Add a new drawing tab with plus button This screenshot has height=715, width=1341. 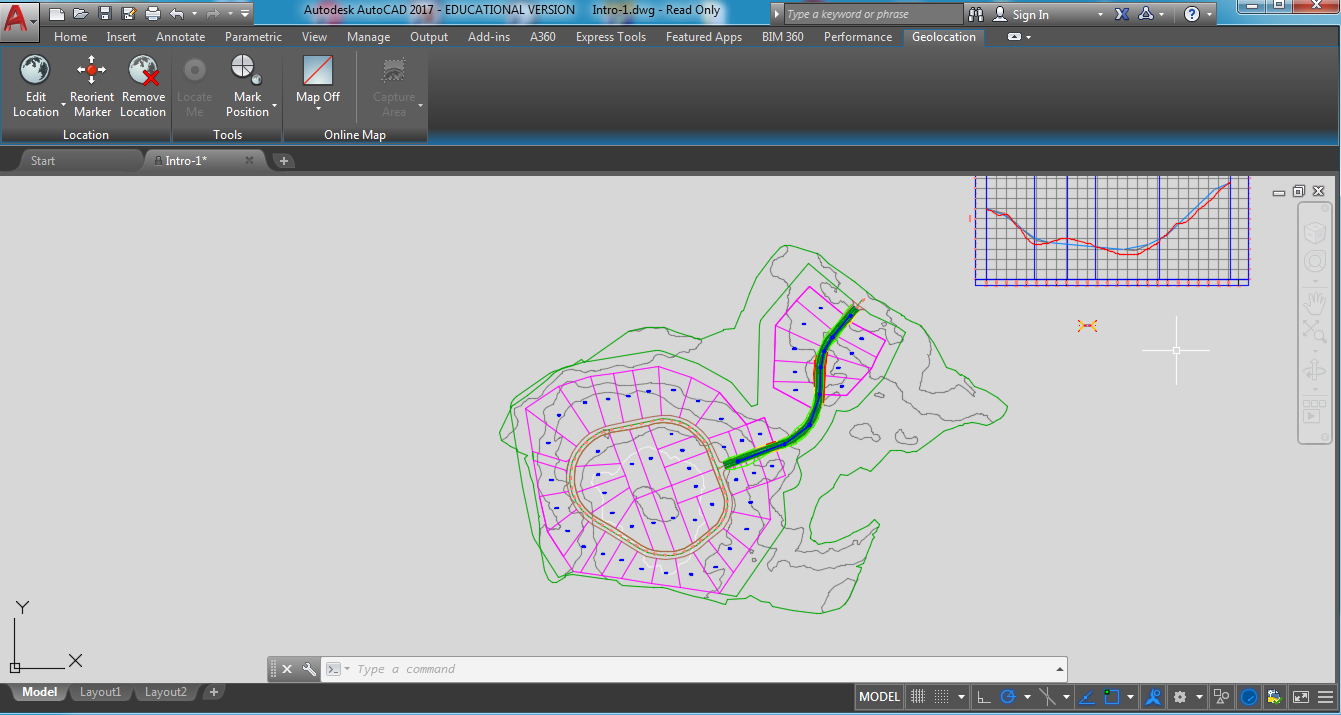(284, 161)
